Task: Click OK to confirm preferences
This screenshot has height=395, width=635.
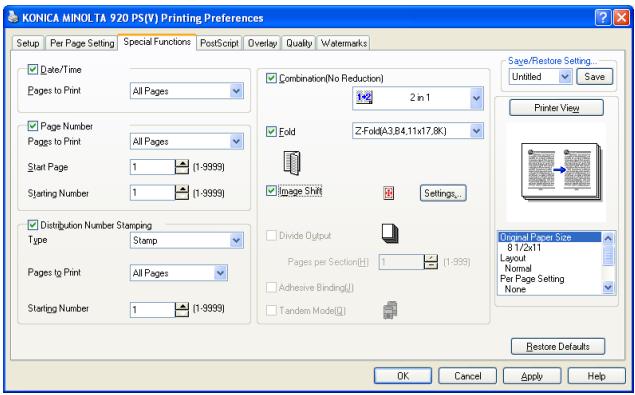Action: [403, 376]
